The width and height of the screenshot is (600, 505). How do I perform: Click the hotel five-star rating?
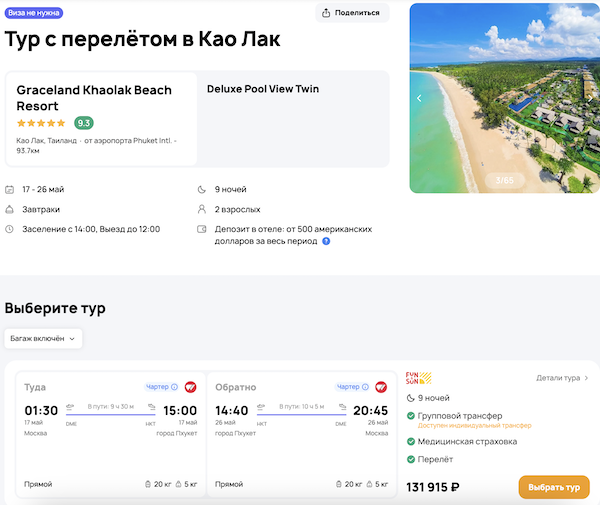pos(42,123)
